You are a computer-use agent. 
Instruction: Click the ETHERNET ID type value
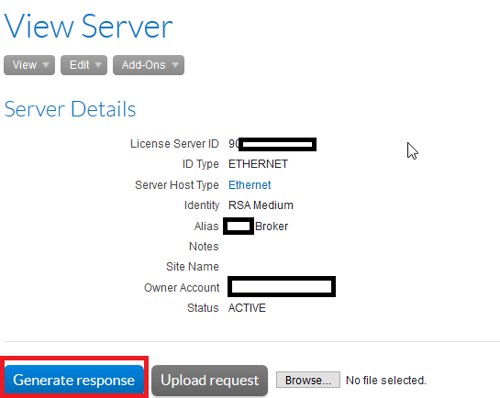258,164
